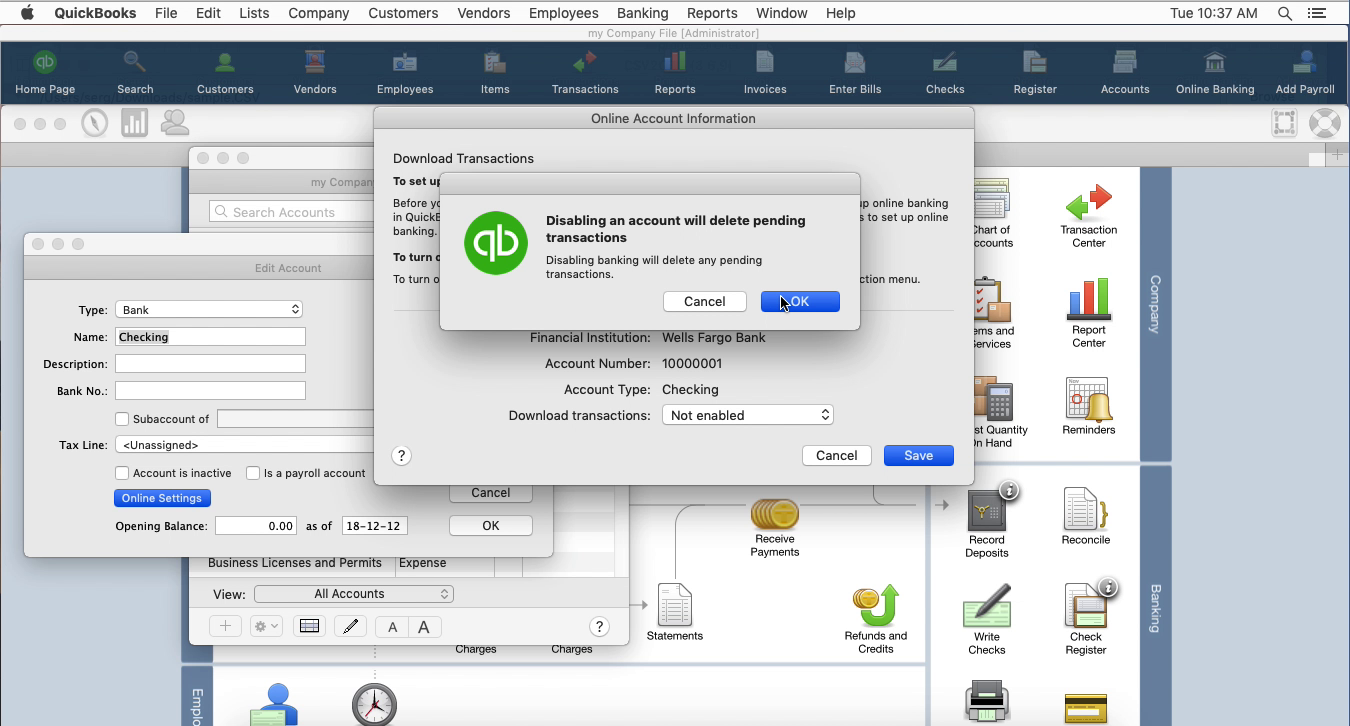Viewport: 1350px width, 726px height.
Task: Open Customers center toolbar icon
Action: pos(225,73)
